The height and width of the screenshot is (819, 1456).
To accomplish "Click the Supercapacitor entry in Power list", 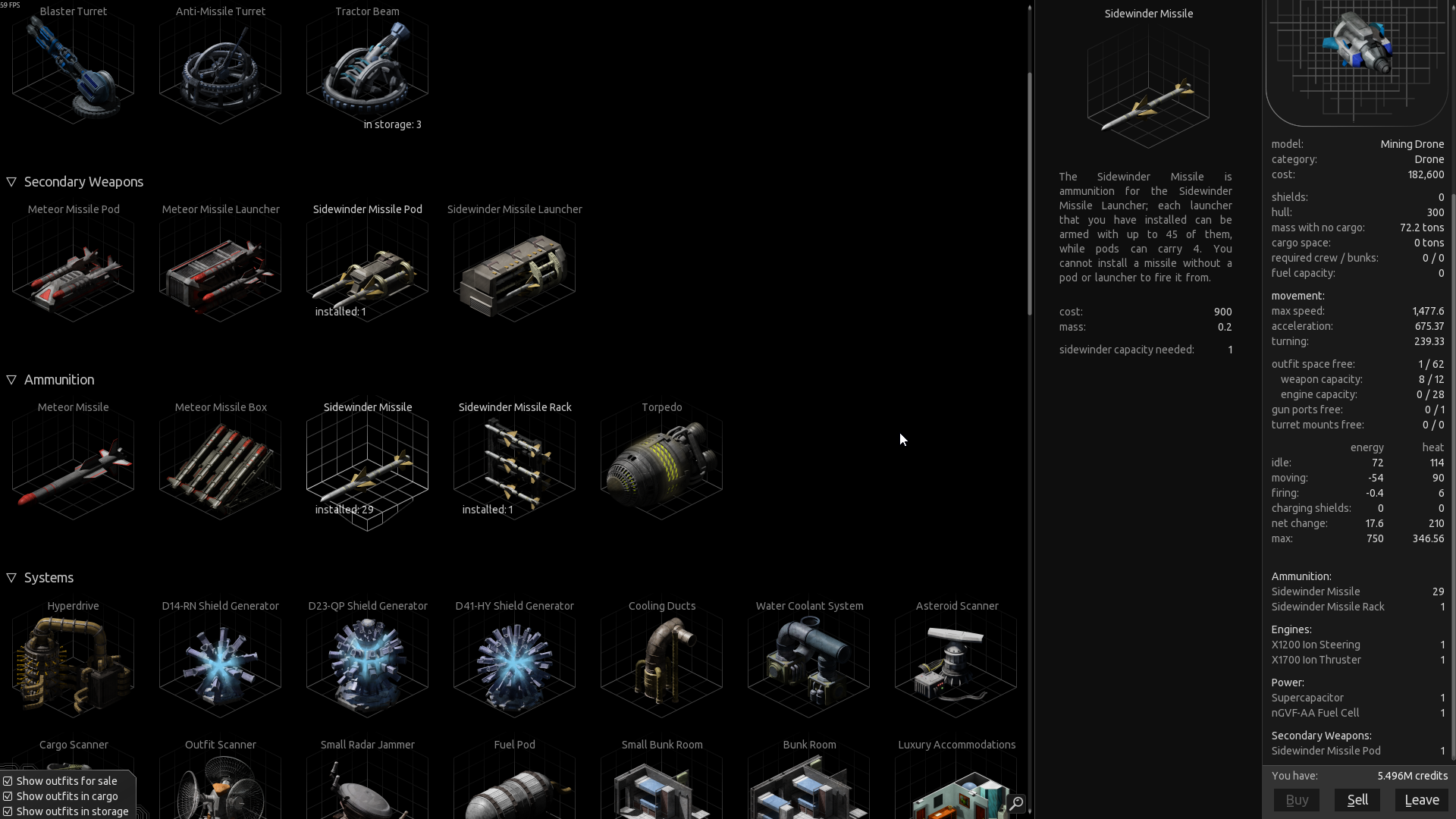I will point(1357,698).
